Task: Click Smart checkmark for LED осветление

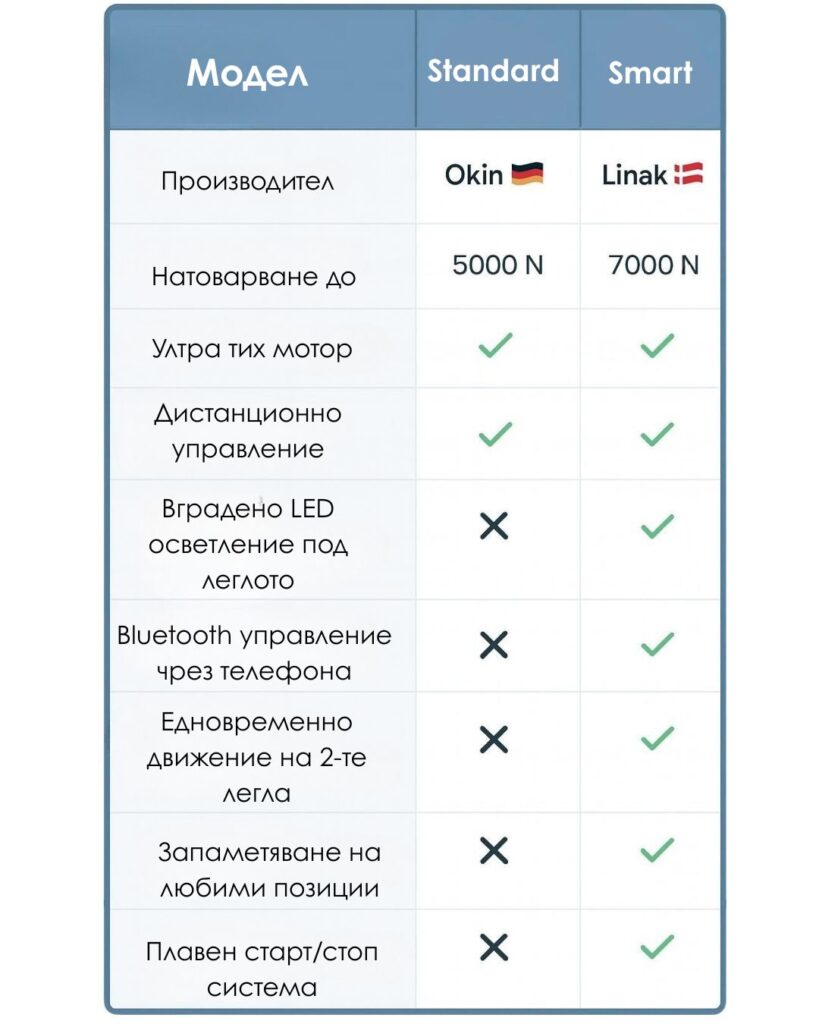Action: [657, 526]
